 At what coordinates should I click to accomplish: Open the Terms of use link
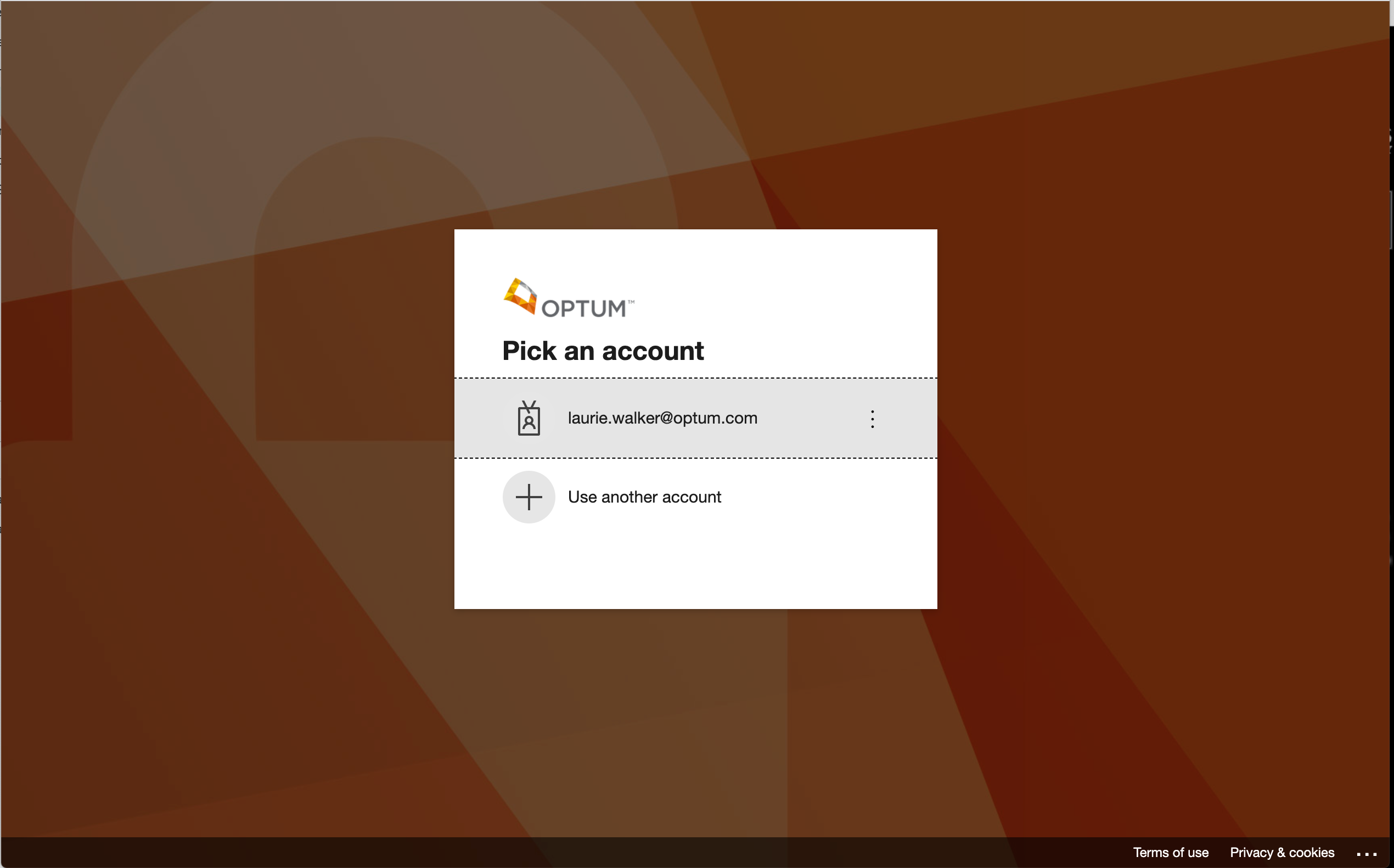[1170, 853]
